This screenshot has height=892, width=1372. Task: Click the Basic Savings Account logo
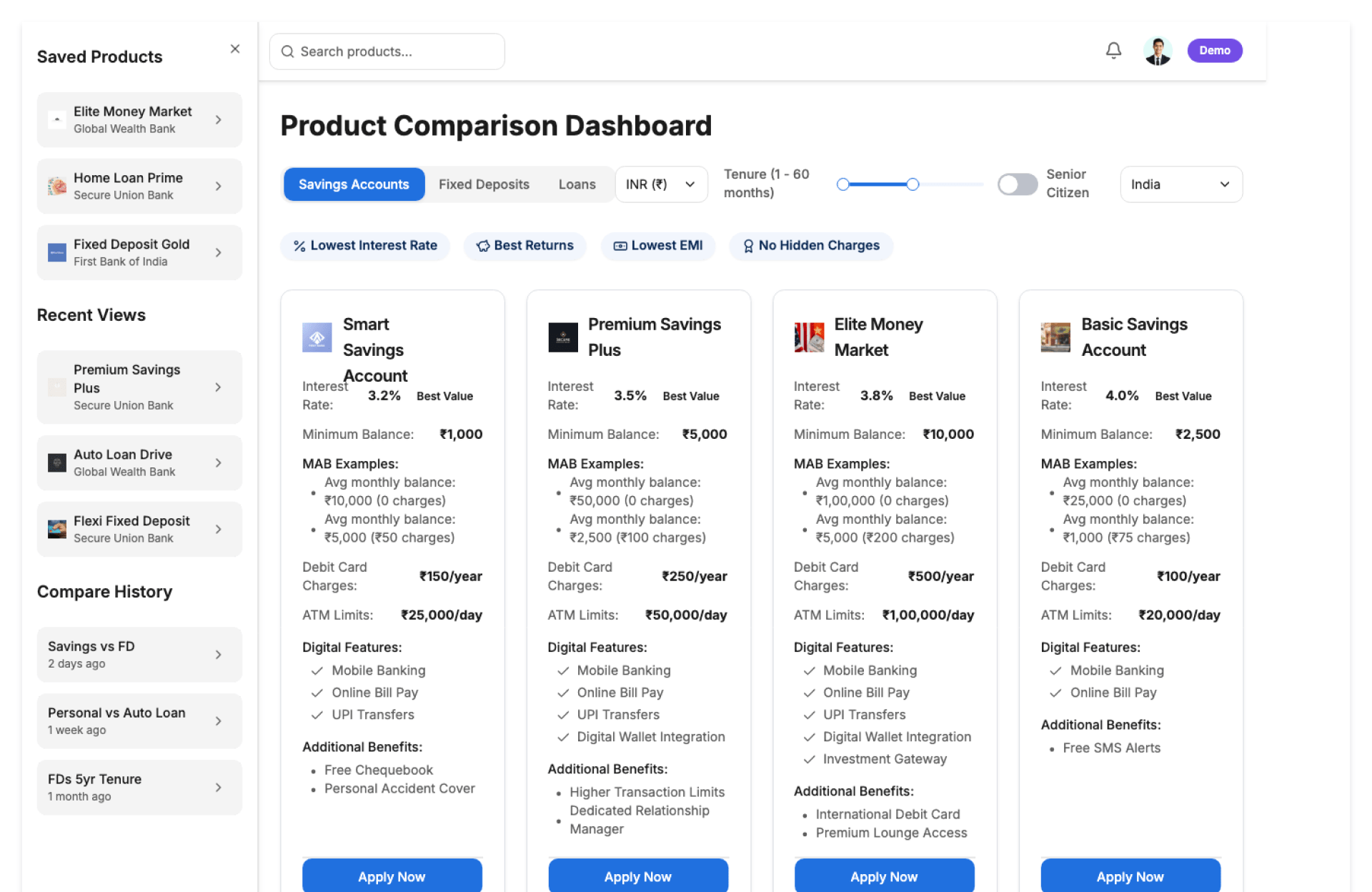click(x=1055, y=337)
